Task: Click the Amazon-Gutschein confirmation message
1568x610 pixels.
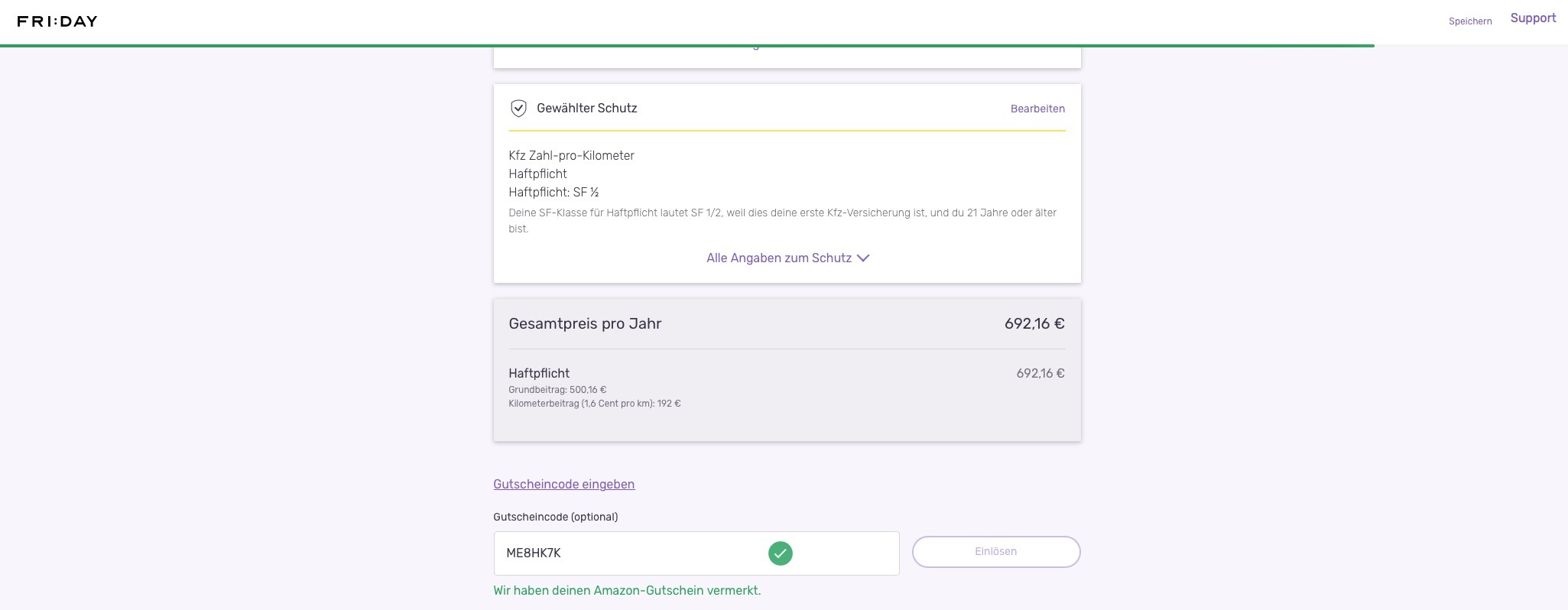Action: 627,591
